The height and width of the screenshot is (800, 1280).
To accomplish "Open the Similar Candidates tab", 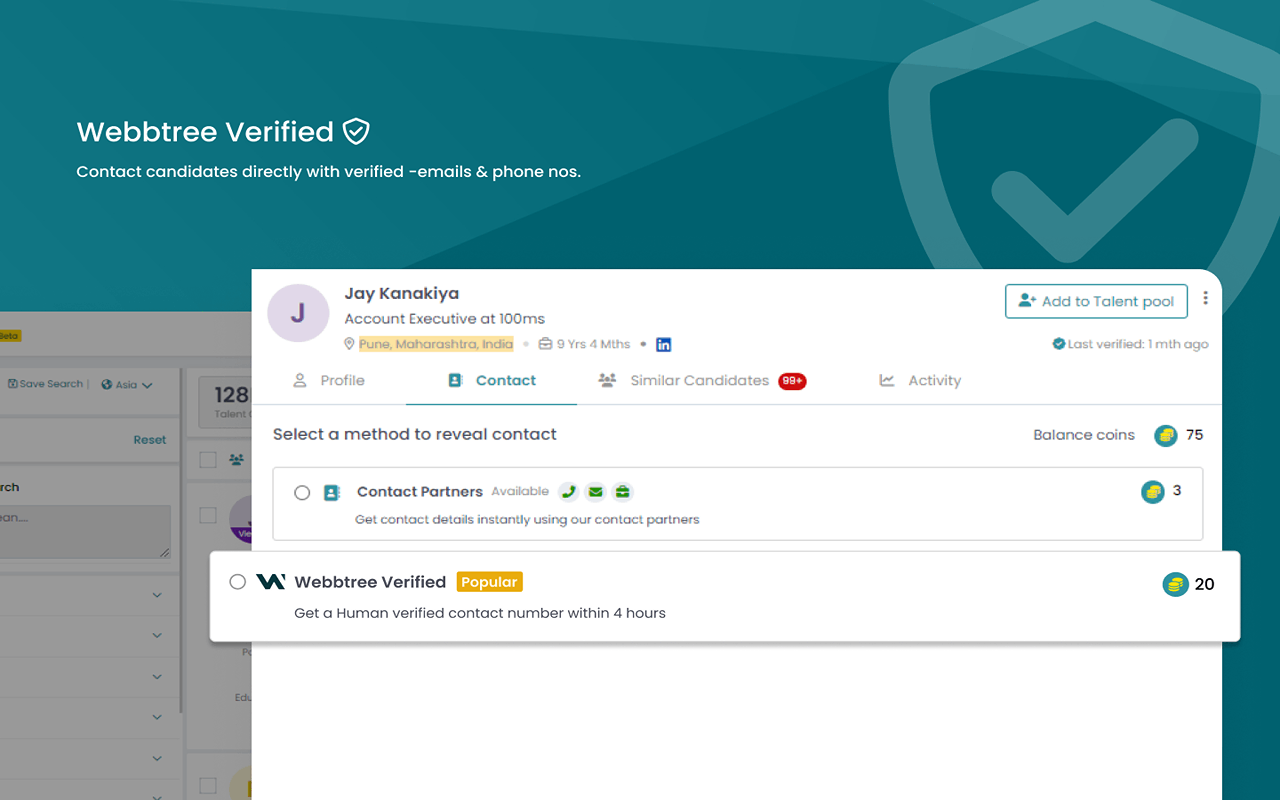I will pyautogui.click(x=702, y=381).
